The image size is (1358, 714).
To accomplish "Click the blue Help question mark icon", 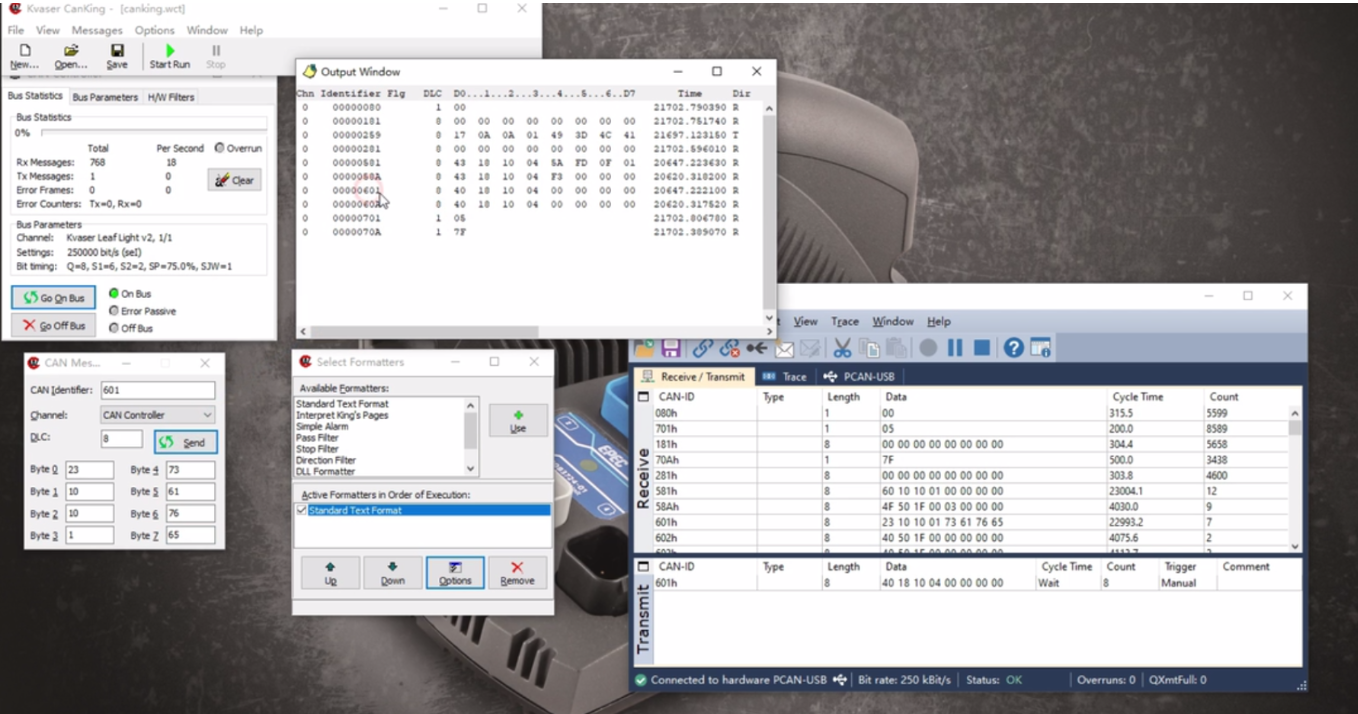I will tap(1013, 348).
